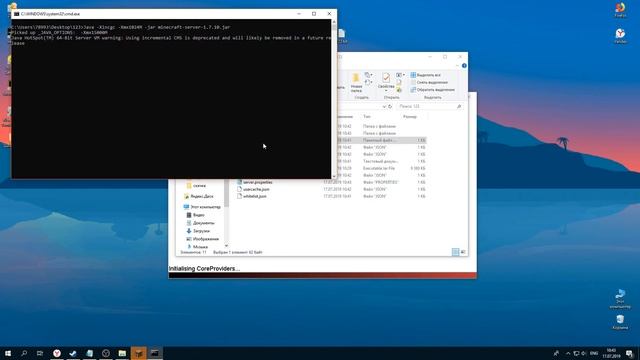Maximize the cmd.exe window
The width and height of the screenshot is (640, 360).
click(314, 14)
